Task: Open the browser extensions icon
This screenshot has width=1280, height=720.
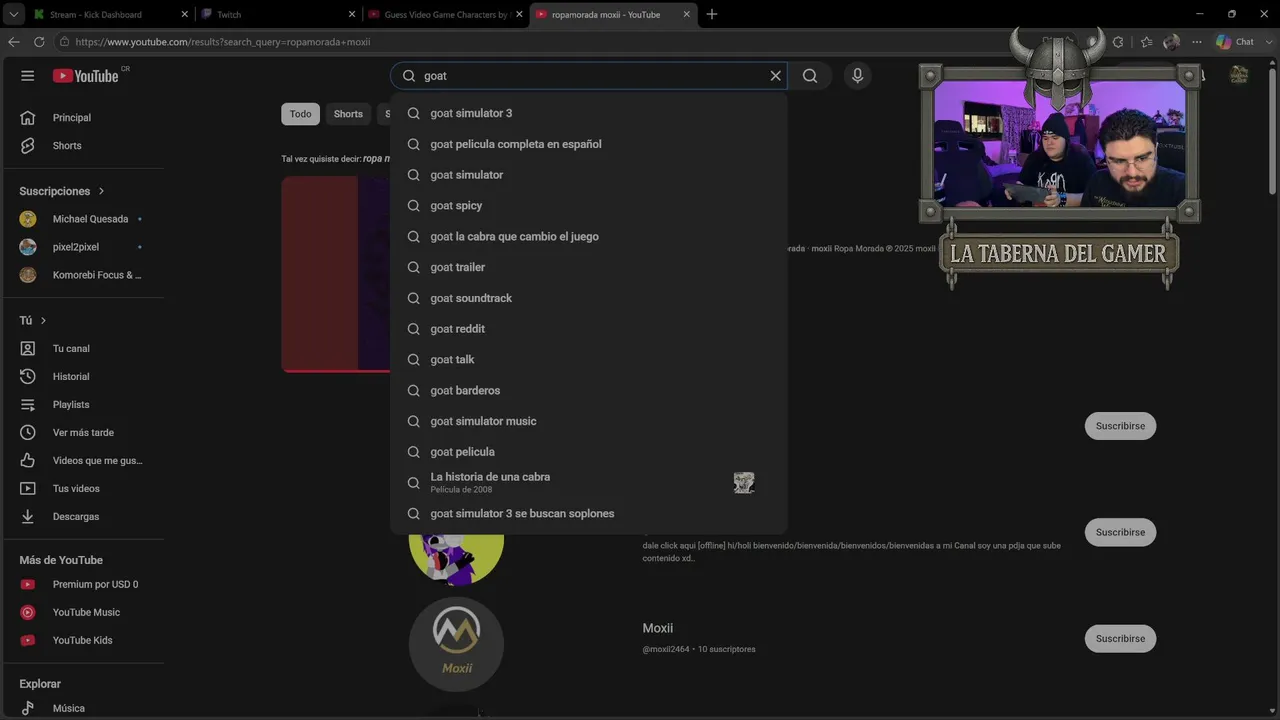Action: click(x=1118, y=42)
